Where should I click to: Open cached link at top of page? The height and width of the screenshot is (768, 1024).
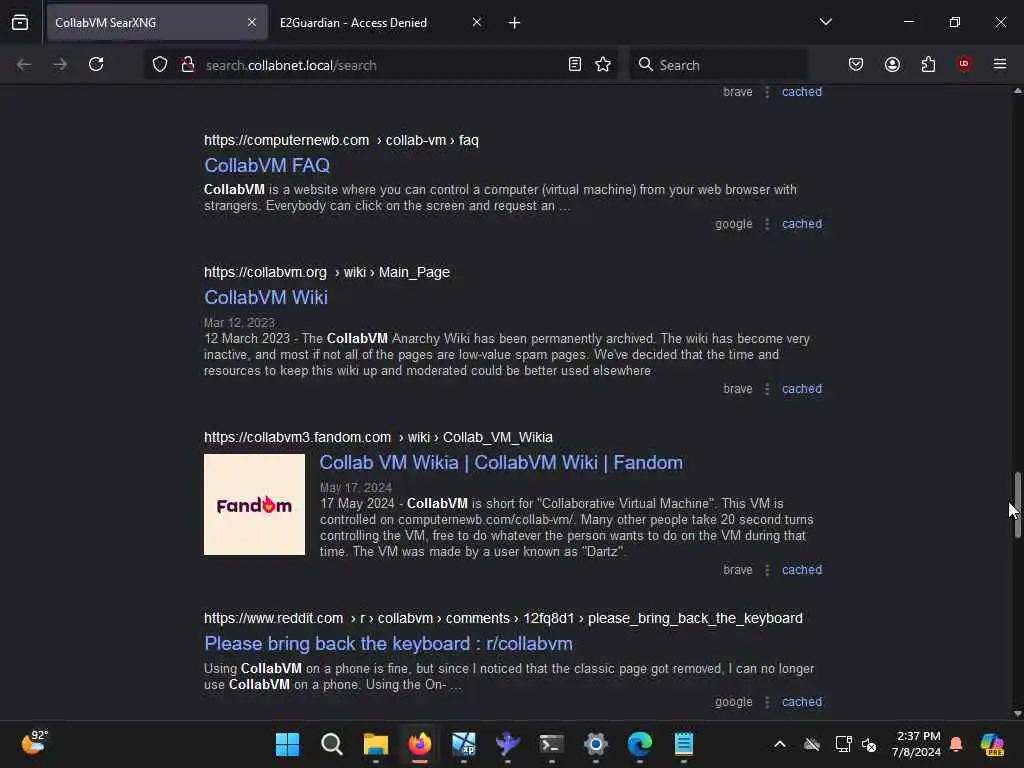click(802, 92)
